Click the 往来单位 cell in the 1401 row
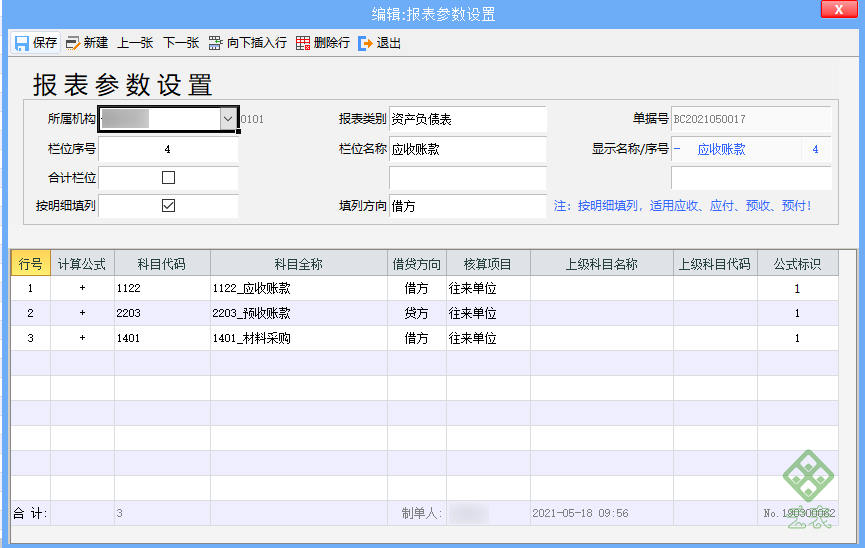Image resolution: width=865 pixels, height=548 pixels. (488, 338)
